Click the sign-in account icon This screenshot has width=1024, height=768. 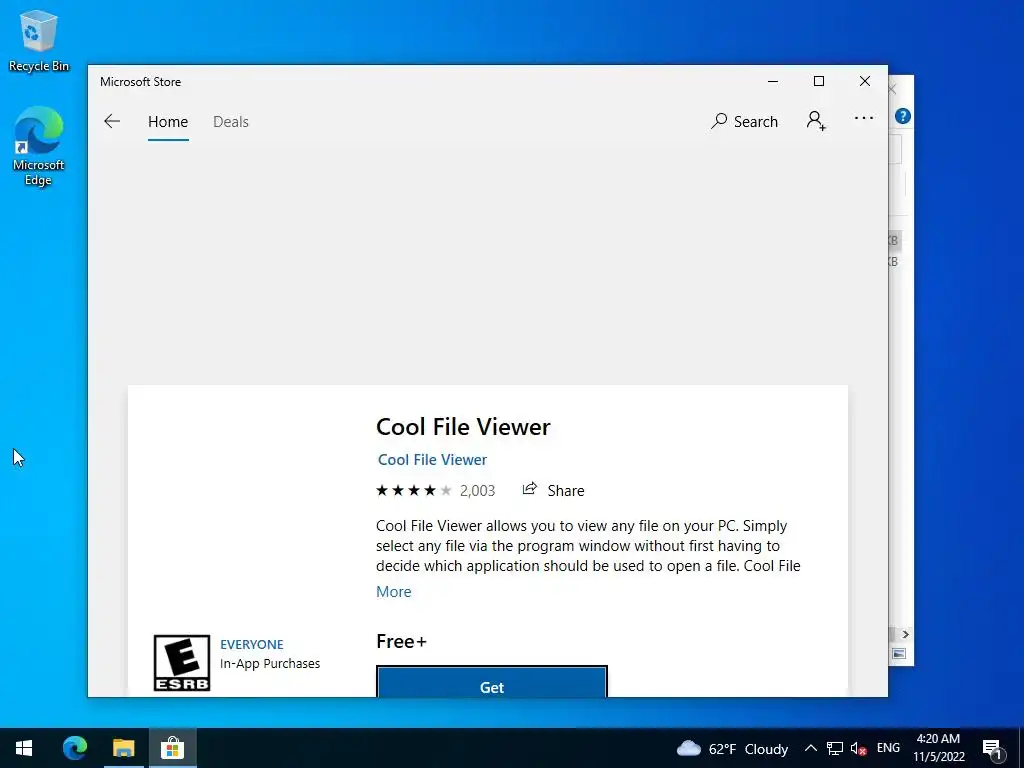pyautogui.click(x=816, y=121)
